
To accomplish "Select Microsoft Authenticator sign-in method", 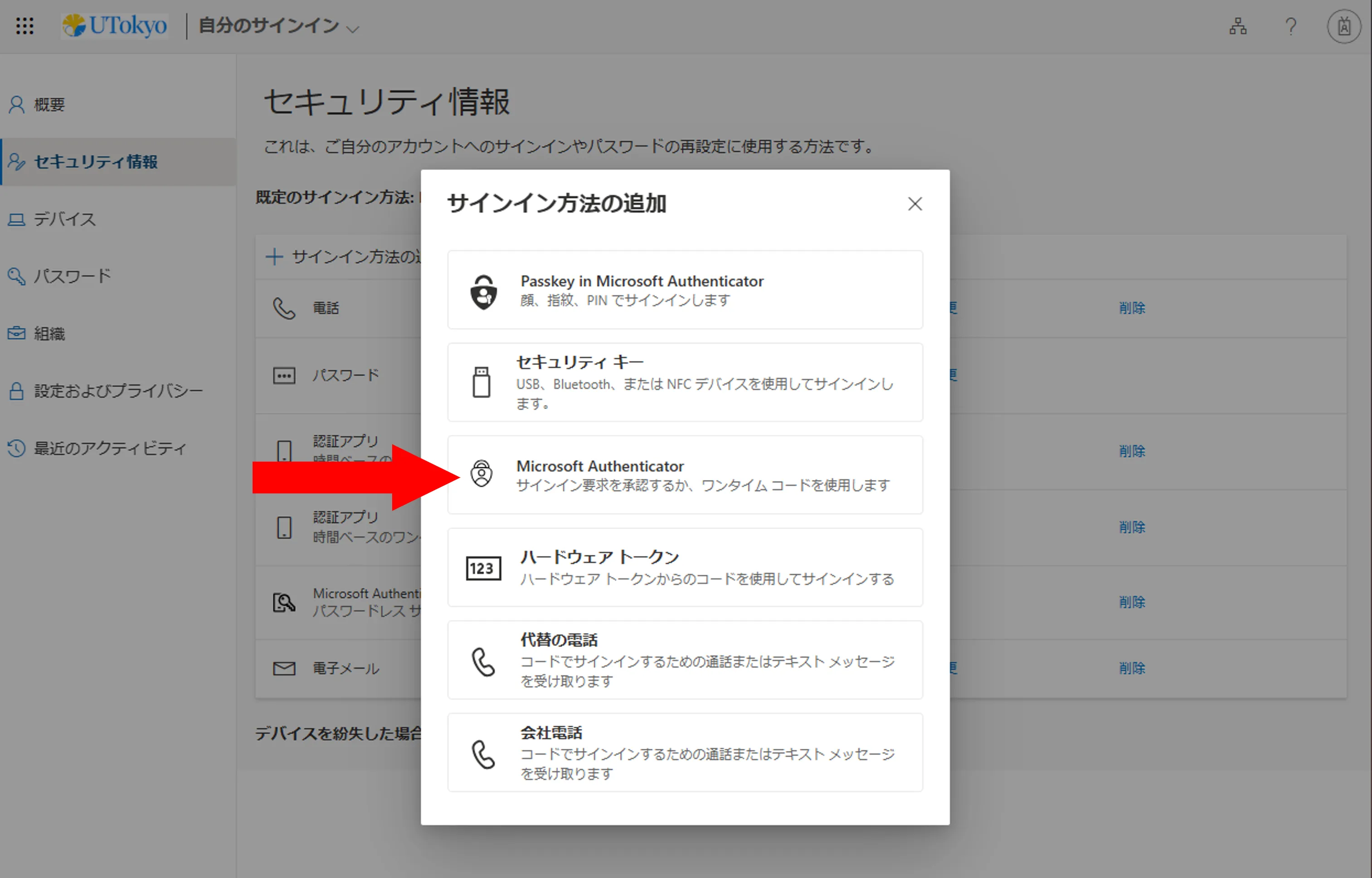I will (x=685, y=474).
